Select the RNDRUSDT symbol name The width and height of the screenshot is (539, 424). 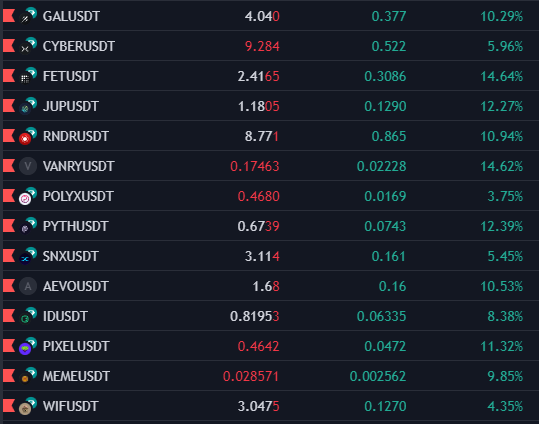coord(76,136)
